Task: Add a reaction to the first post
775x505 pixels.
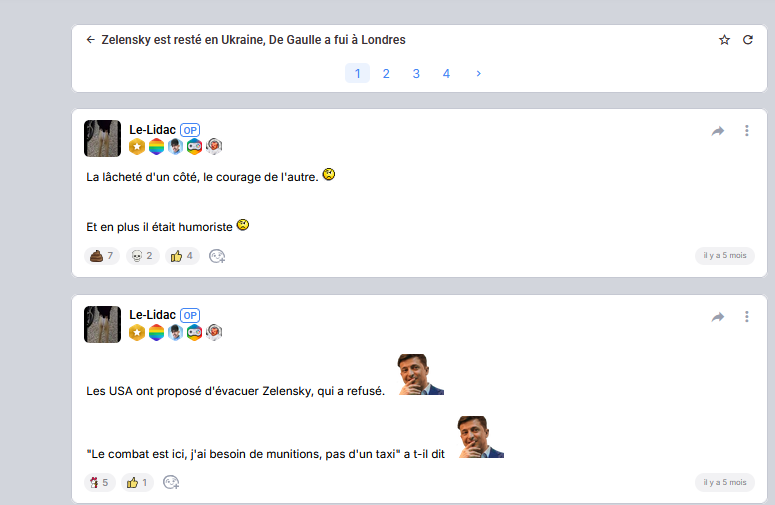Action: pyautogui.click(x=217, y=256)
